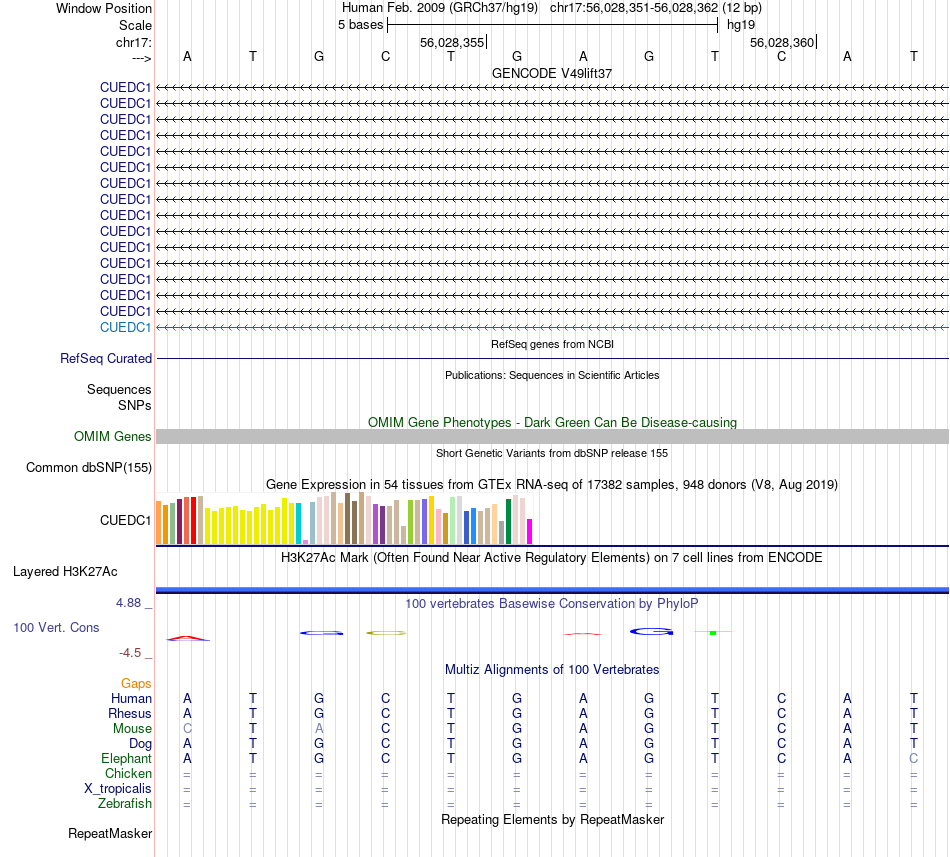The height and width of the screenshot is (857, 950).
Task: Click the gray C mismatch in Mouse row
Action: pos(187,729)
